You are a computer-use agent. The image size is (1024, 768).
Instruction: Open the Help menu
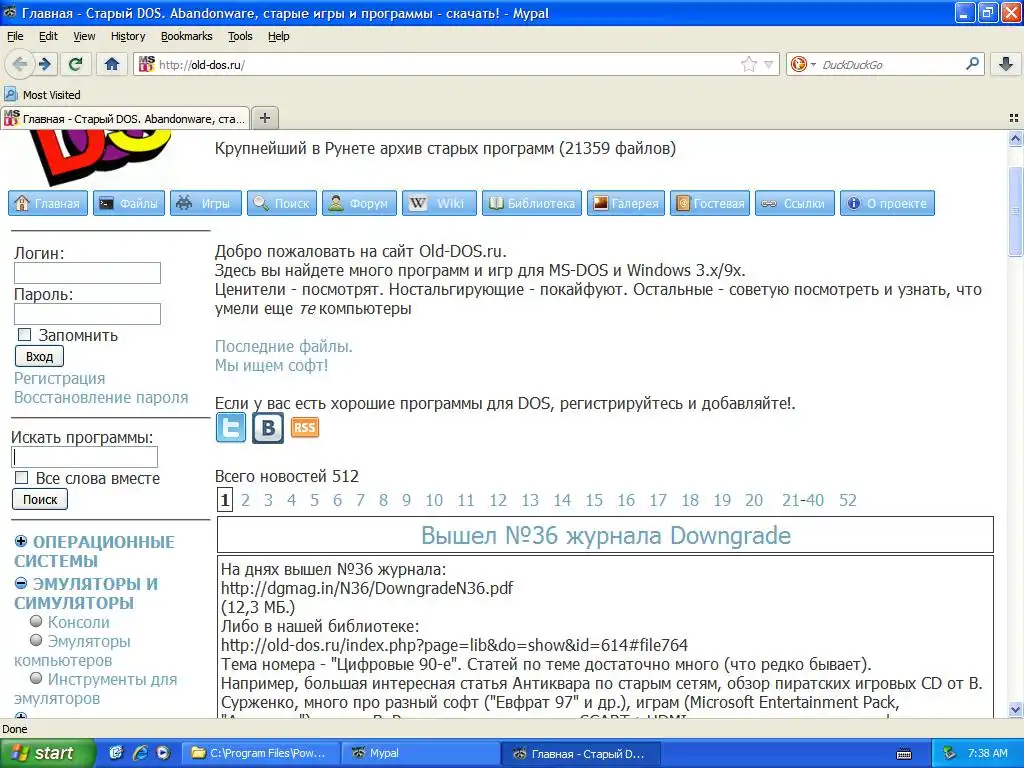coord(279,36)
